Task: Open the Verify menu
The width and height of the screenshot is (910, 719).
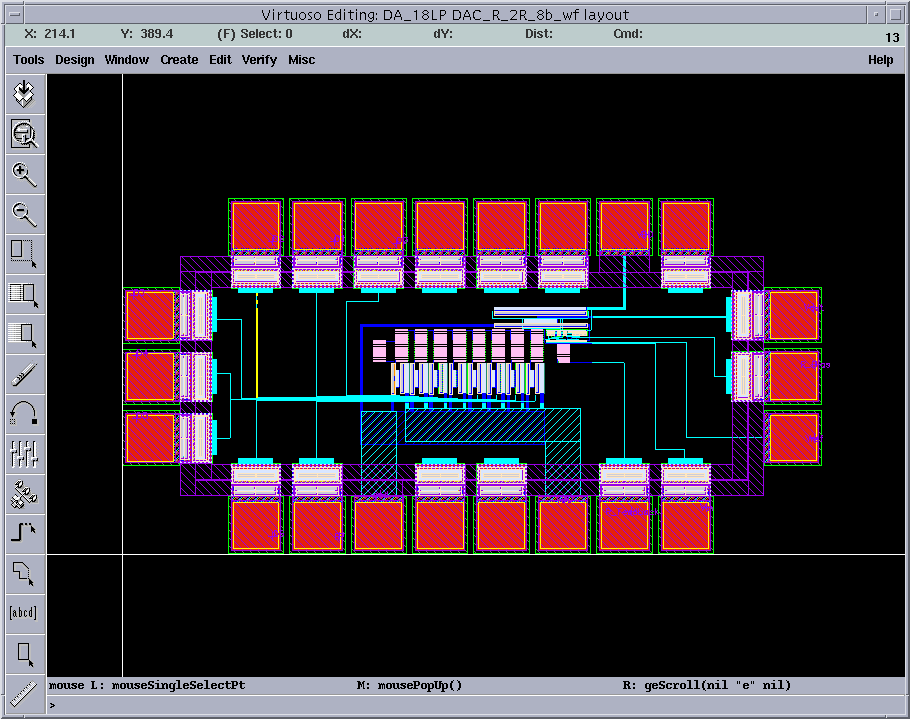Action: coord(259,60)
